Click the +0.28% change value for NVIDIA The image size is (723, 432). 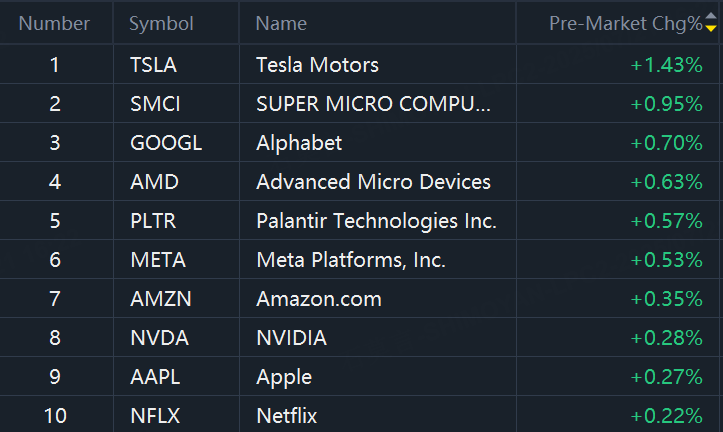click(x=666, y=338)
